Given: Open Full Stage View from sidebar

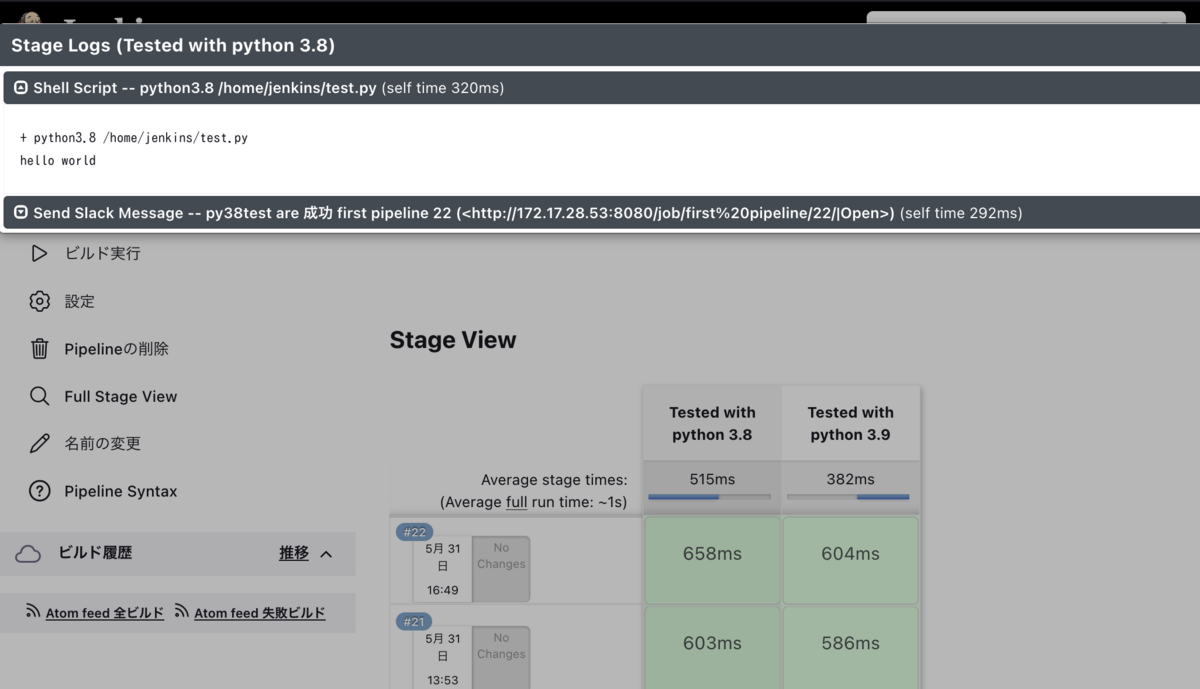Looking at the screenshot, I should pos(120,396).
